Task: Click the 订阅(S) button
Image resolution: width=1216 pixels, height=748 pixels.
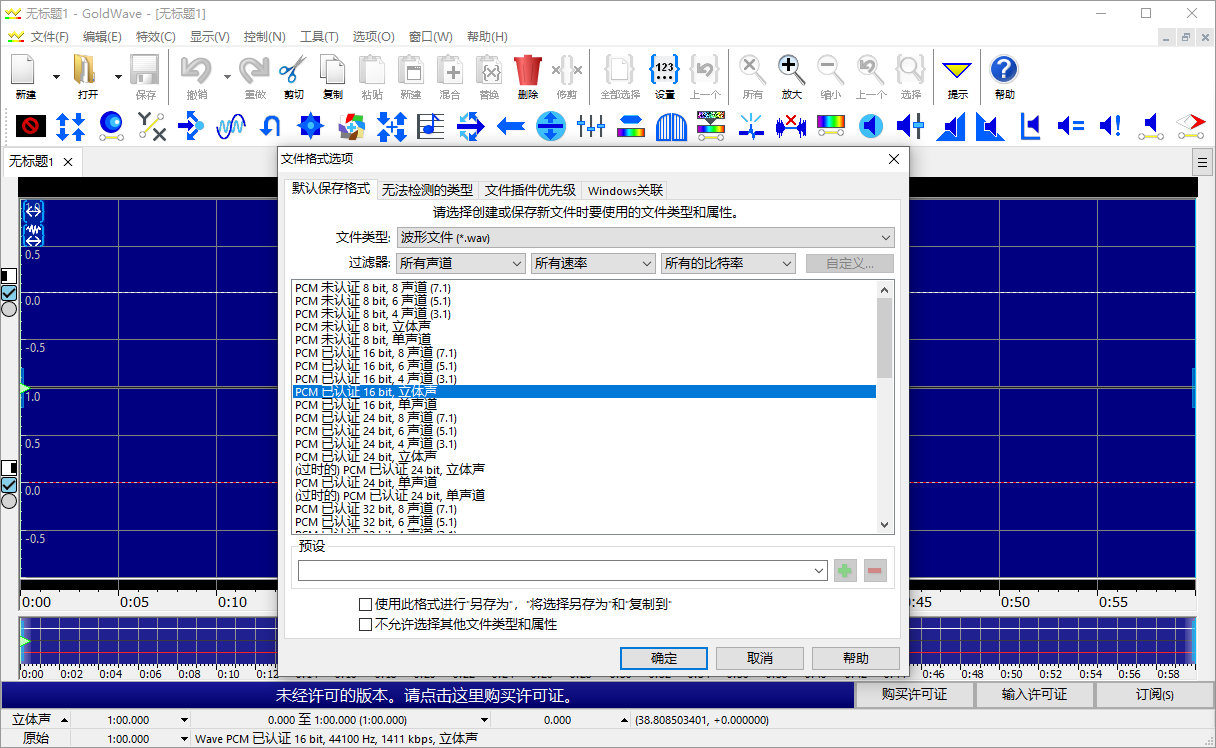Action: coord(1155,694)
